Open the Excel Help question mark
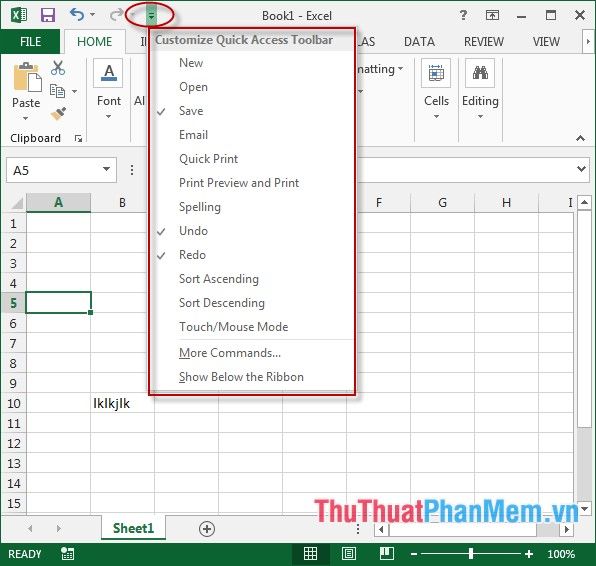Image resolution: width=596 pixels, height=566 pixels. pyautogui.click(x=463, y=15)
